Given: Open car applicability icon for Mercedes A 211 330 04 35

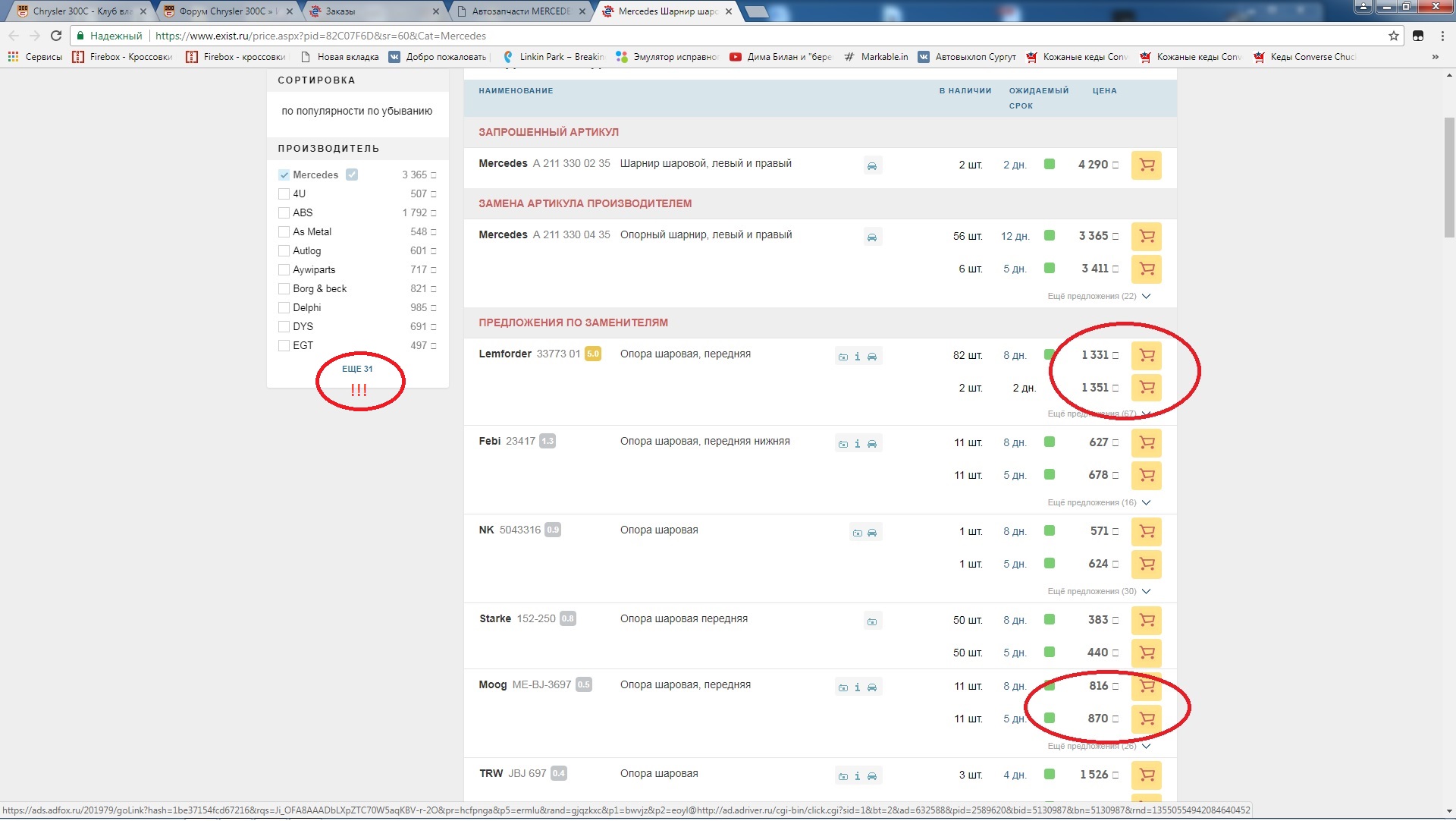Looking at the screenshot, I should coord(872,237).
